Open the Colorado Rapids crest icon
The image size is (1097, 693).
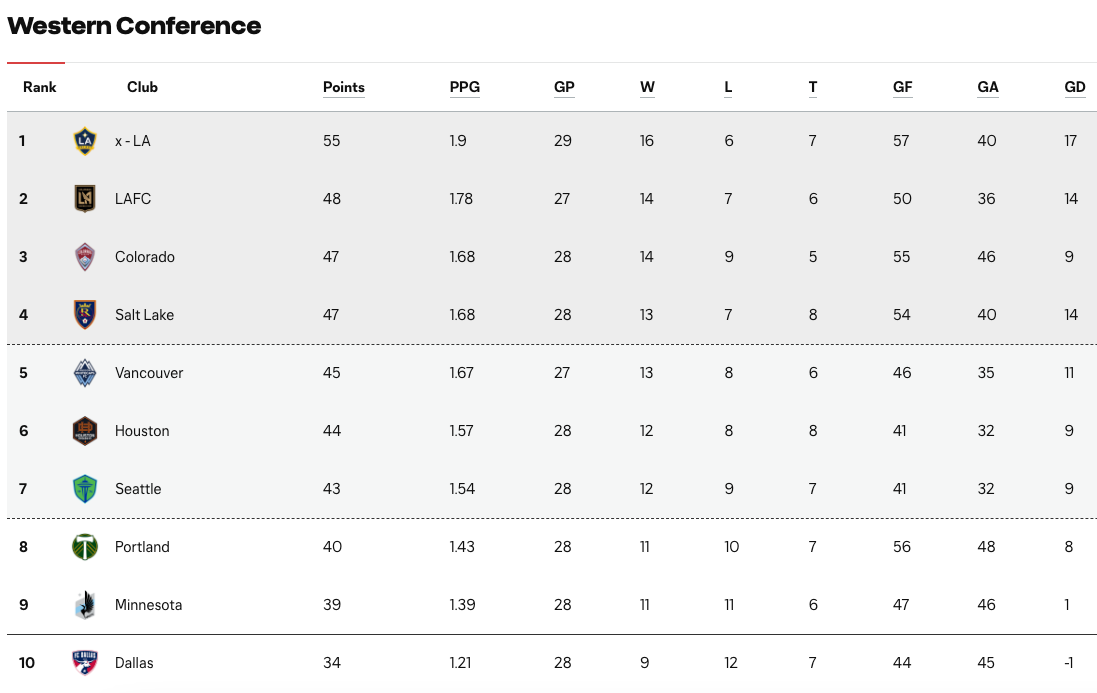click(85, 257)
